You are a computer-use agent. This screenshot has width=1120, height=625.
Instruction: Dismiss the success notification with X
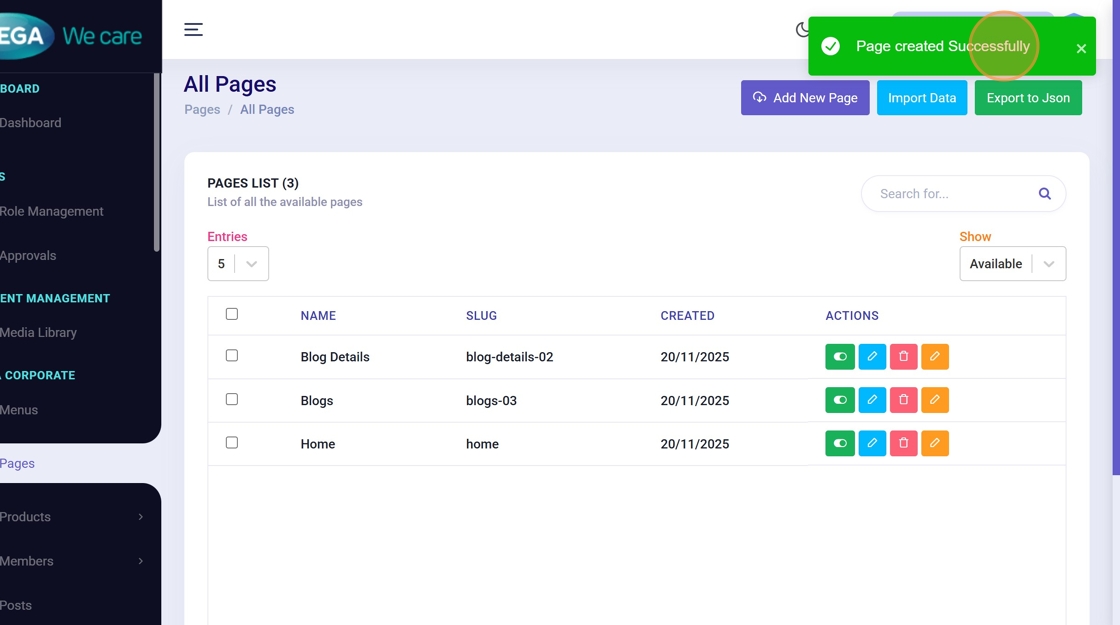click(1081, 48)
